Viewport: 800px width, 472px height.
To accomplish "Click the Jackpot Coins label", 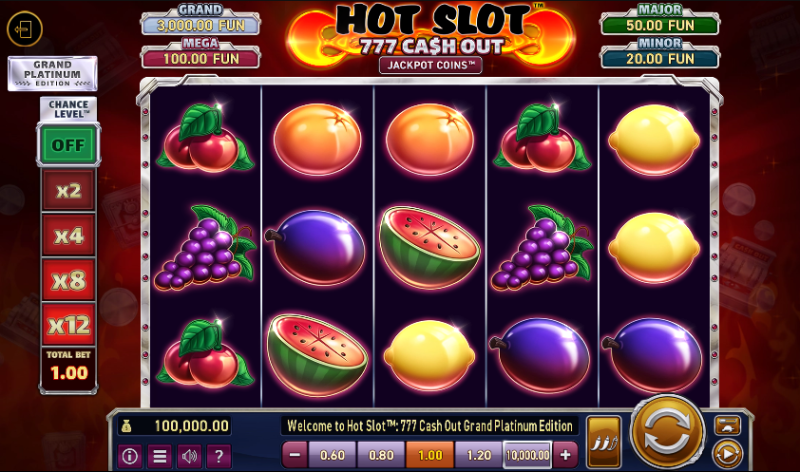I will (431, 65).
